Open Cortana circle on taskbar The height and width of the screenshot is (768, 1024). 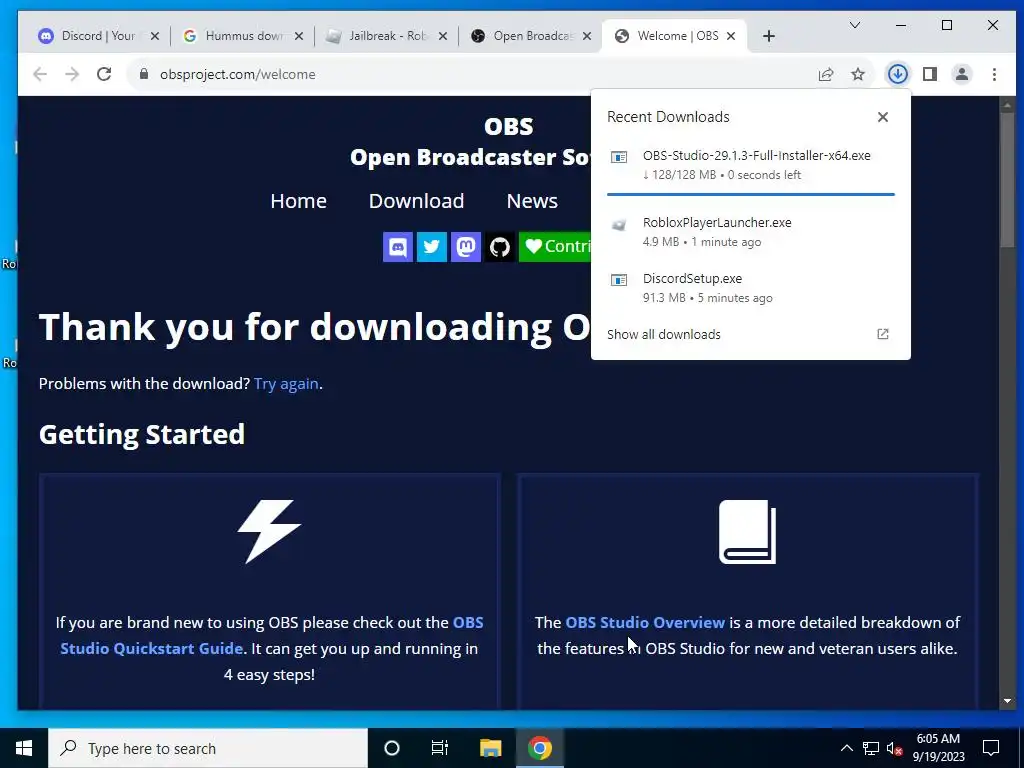click(392, 748)
